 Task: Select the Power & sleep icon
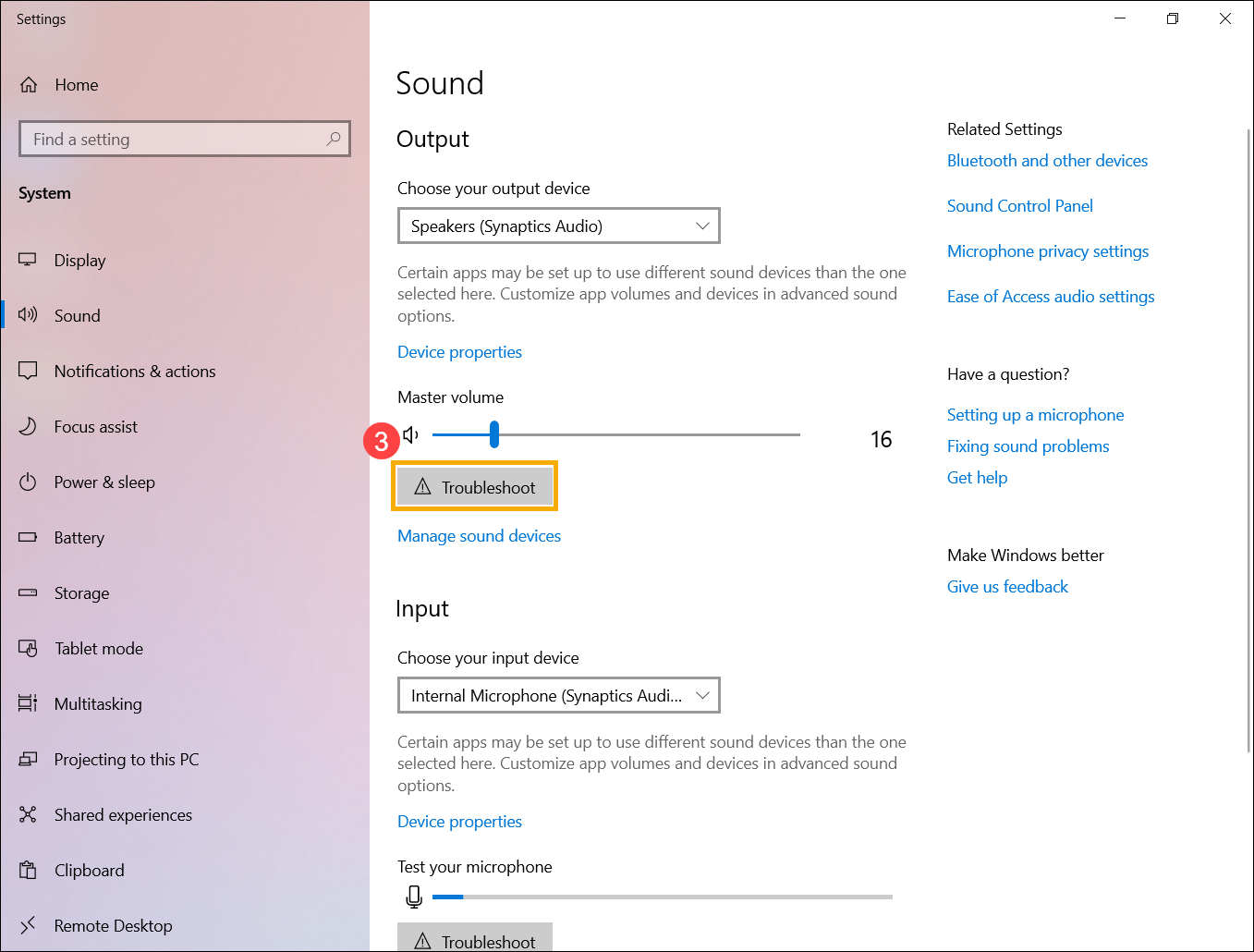point(27,482)
